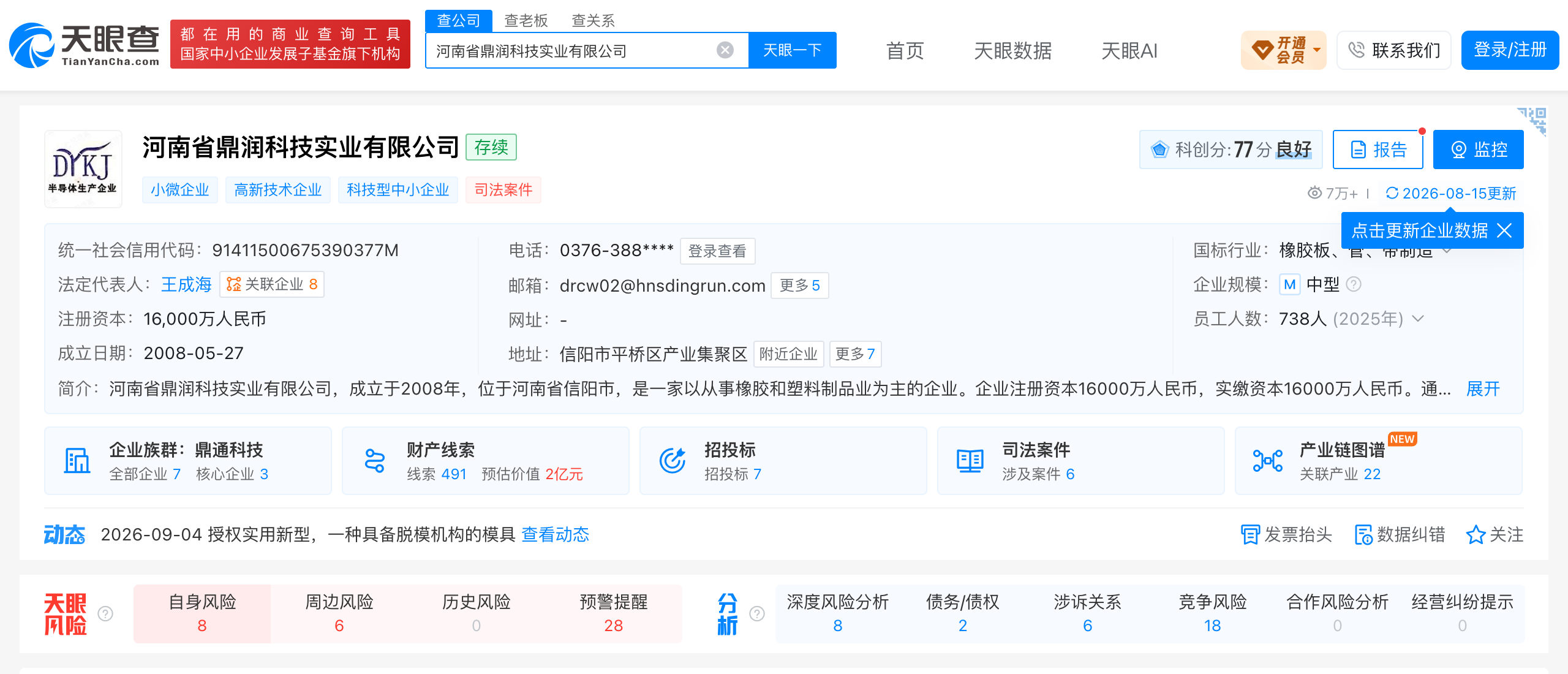The height and width of the screenshot is (674, 1568).
Task: Click the M size badge icon
Action: pos(1290,284)
